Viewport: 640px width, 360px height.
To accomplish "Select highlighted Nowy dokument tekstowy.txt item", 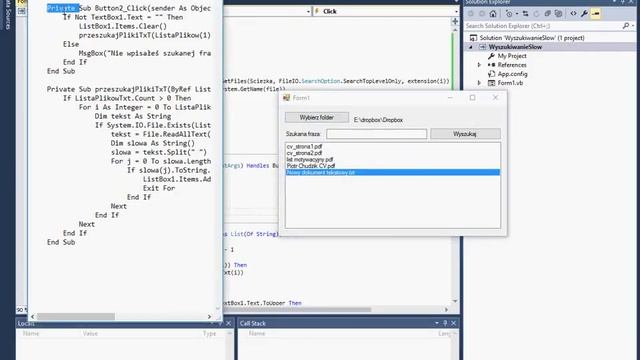I will [x=393, y=172].
